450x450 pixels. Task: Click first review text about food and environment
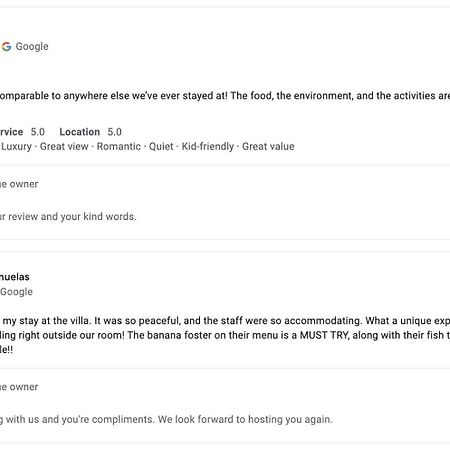coord(225,96)
